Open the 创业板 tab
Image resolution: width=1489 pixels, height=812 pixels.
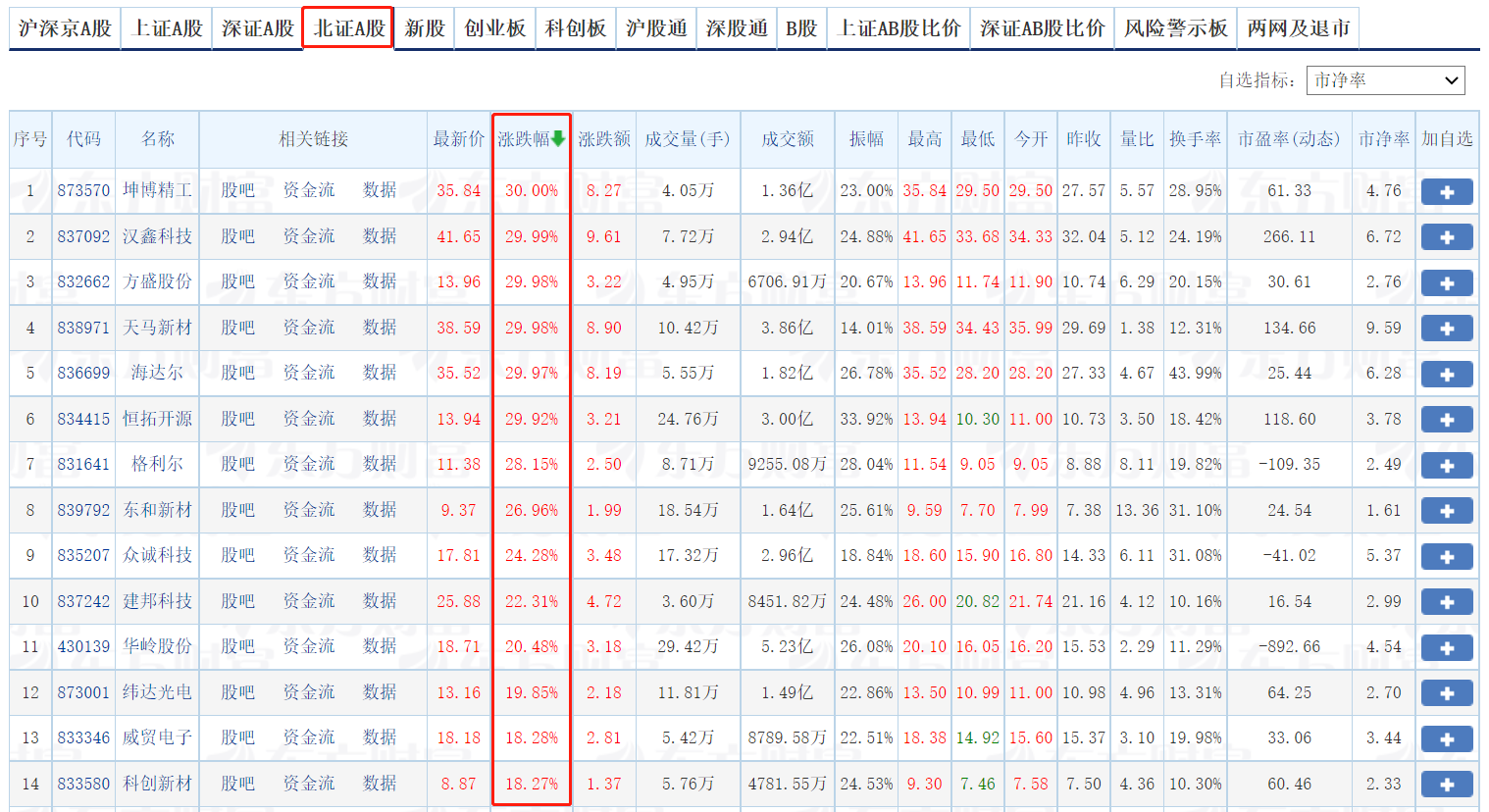[495, 29]
